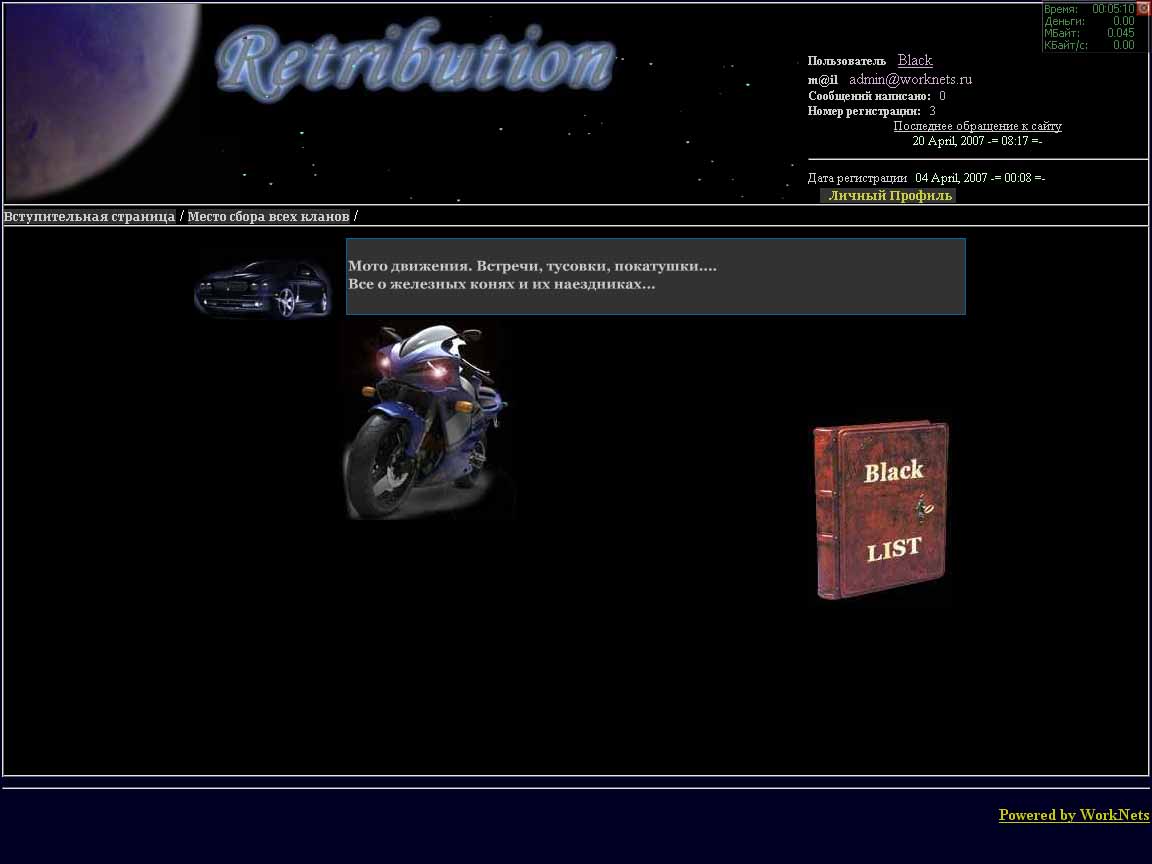Click the Номер регистрации: 3 text

coord(871,111)
